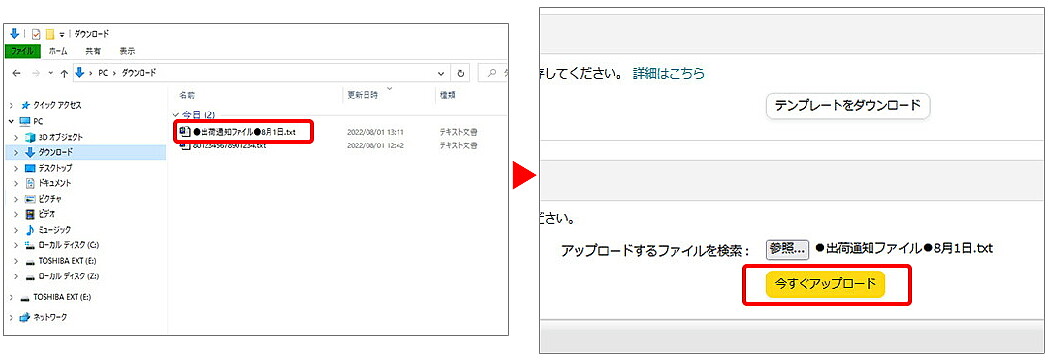The image size is (1050, 360).
Task: Click the Properties checkmark icon in title bar
Action: pyautogui.click(x=36, y=34)
